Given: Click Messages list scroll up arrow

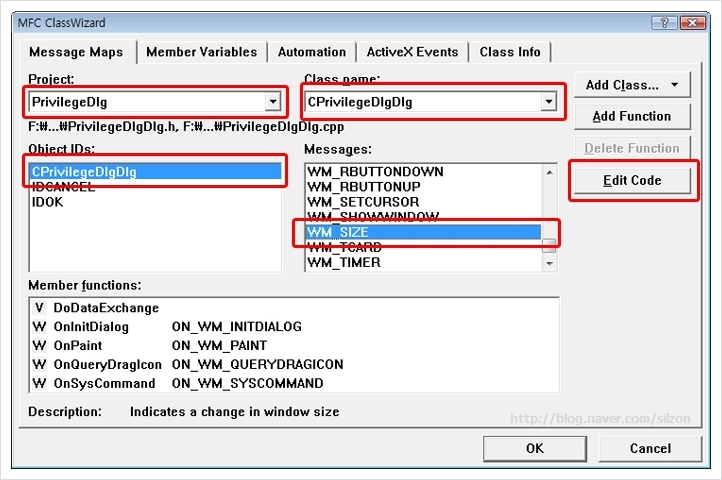Looking at the screenshot, I should pos(549,172).
